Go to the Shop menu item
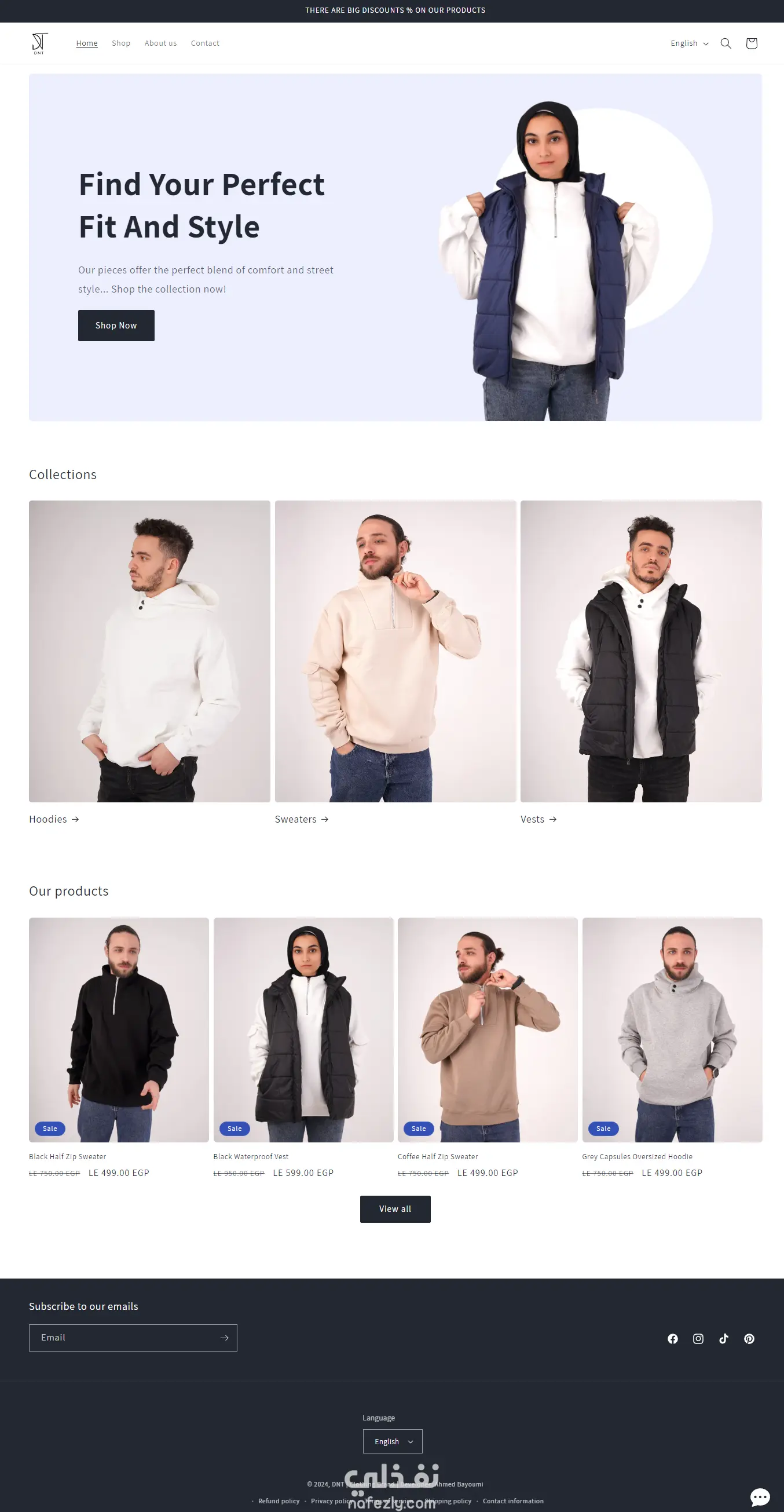Image resolution: width=784 pixels, height=1512 pixels. [x=121, y=43]
